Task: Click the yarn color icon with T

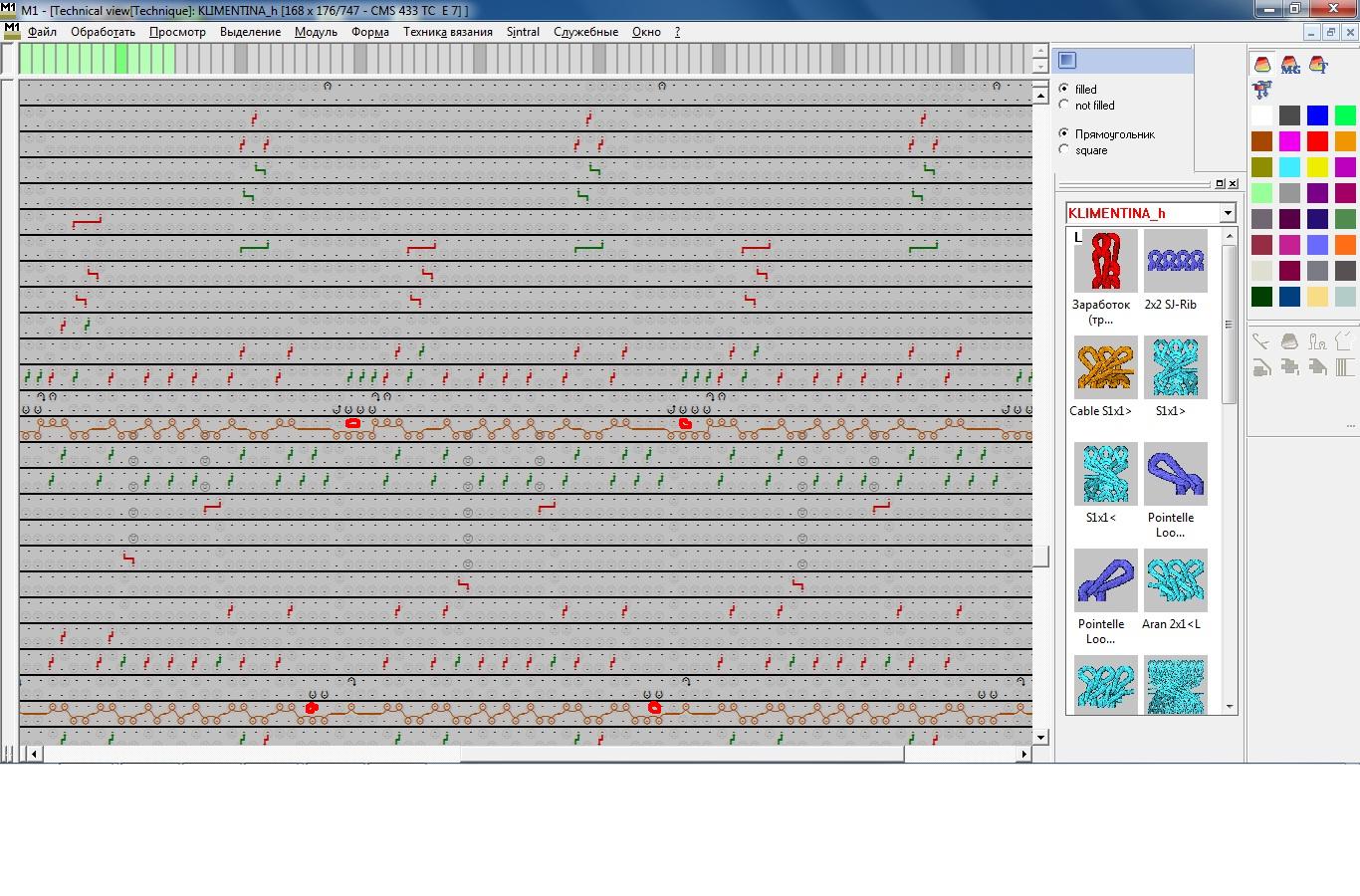Action: 1318,66
